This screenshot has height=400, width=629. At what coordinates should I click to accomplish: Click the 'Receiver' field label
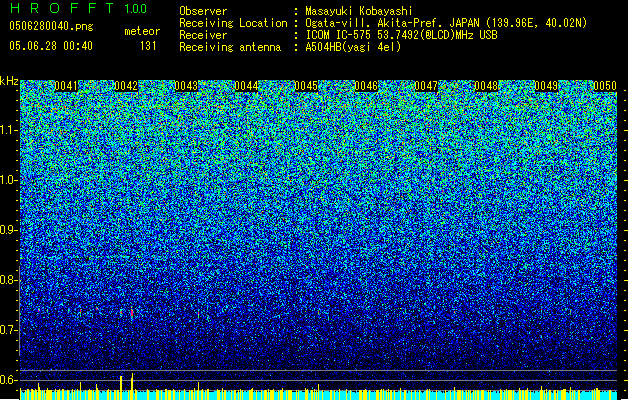[x=203, y=35]
